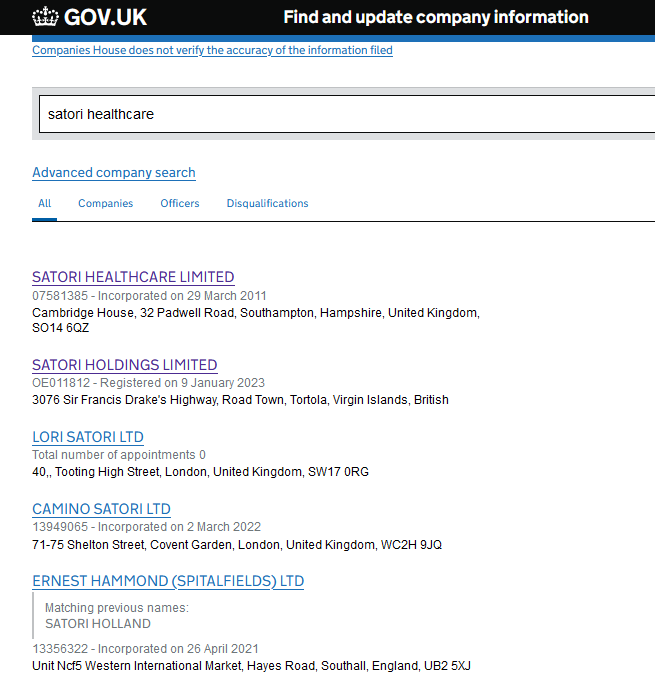Open Find and update company information header
This screenshot has width=655, height=679.
click(436, 17)
